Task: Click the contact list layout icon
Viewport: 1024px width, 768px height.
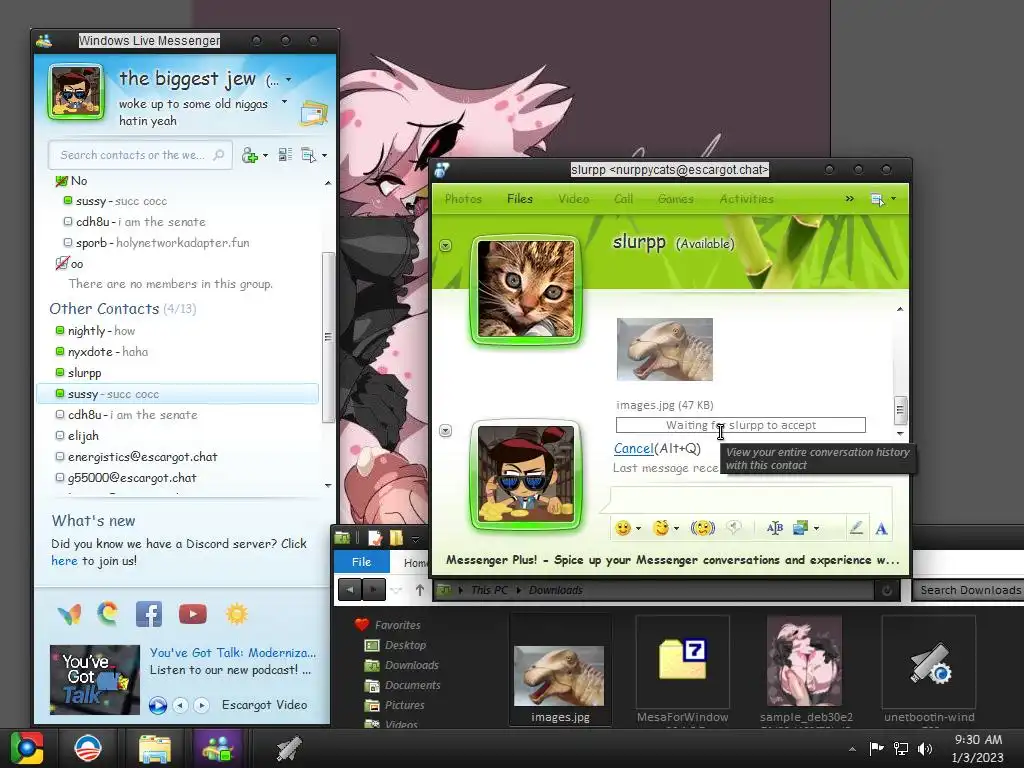Action: pyautogui.click(x=285, y=155)
